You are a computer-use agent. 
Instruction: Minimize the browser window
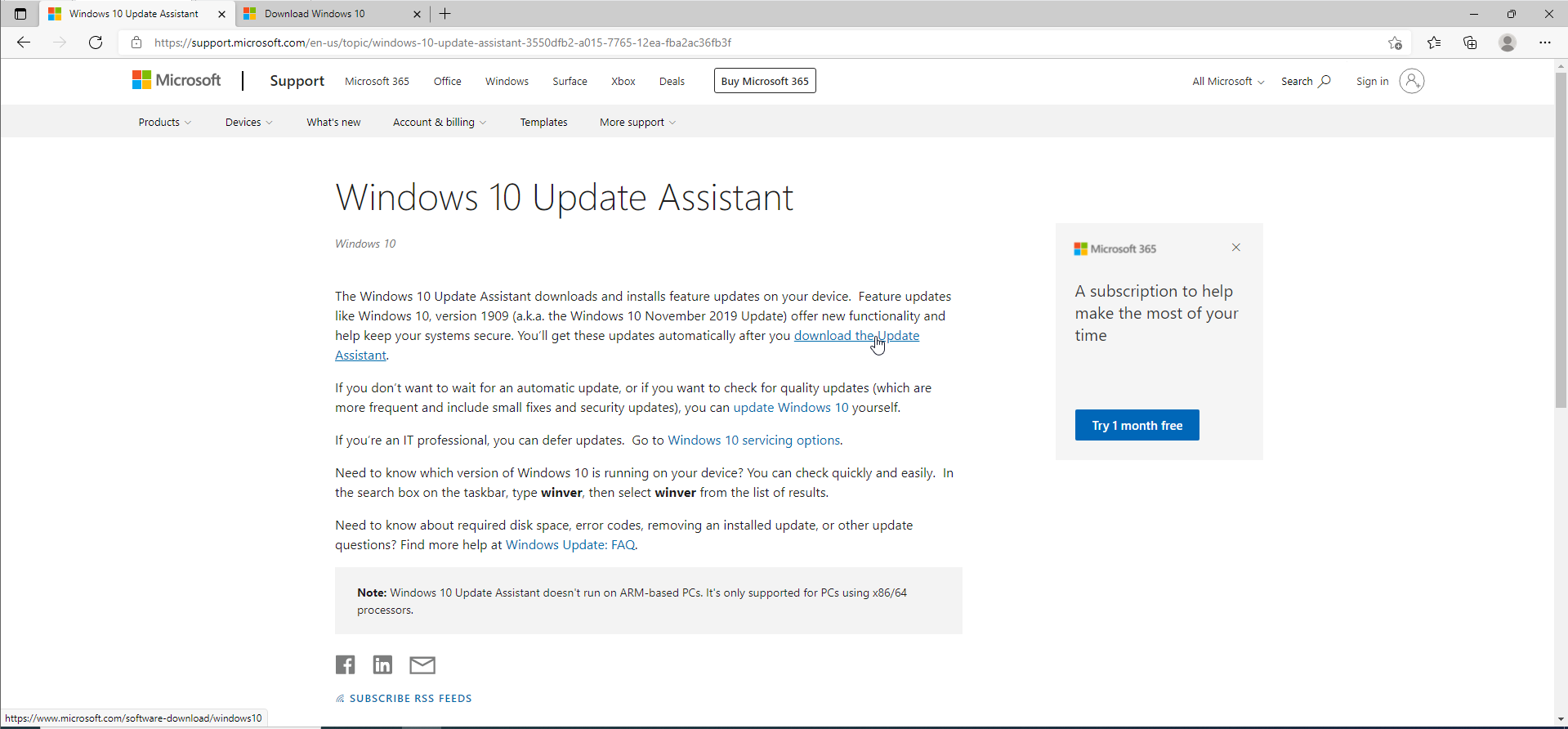(x=1474, y=14)
